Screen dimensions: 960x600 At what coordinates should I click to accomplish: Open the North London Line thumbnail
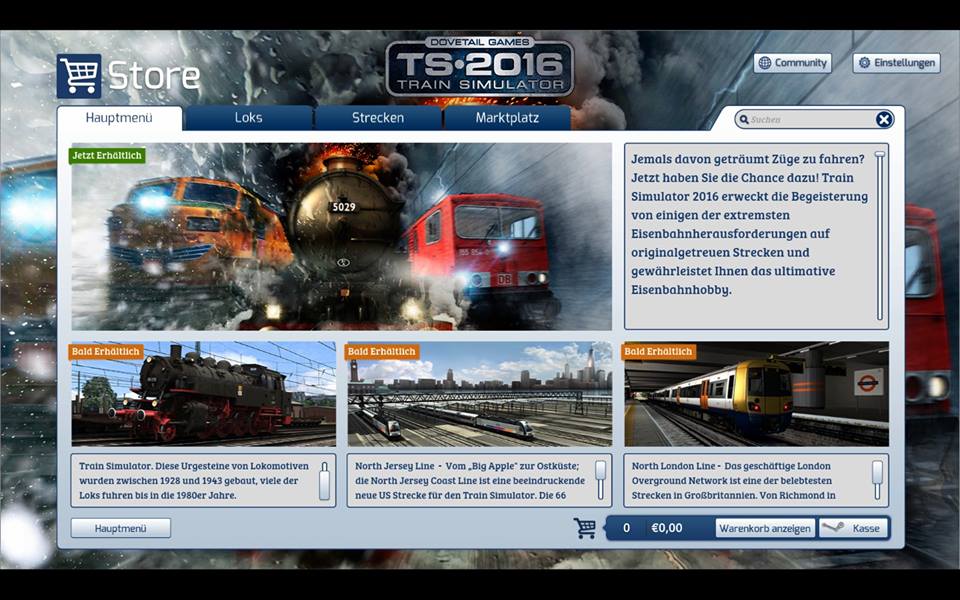click(757, 394)
